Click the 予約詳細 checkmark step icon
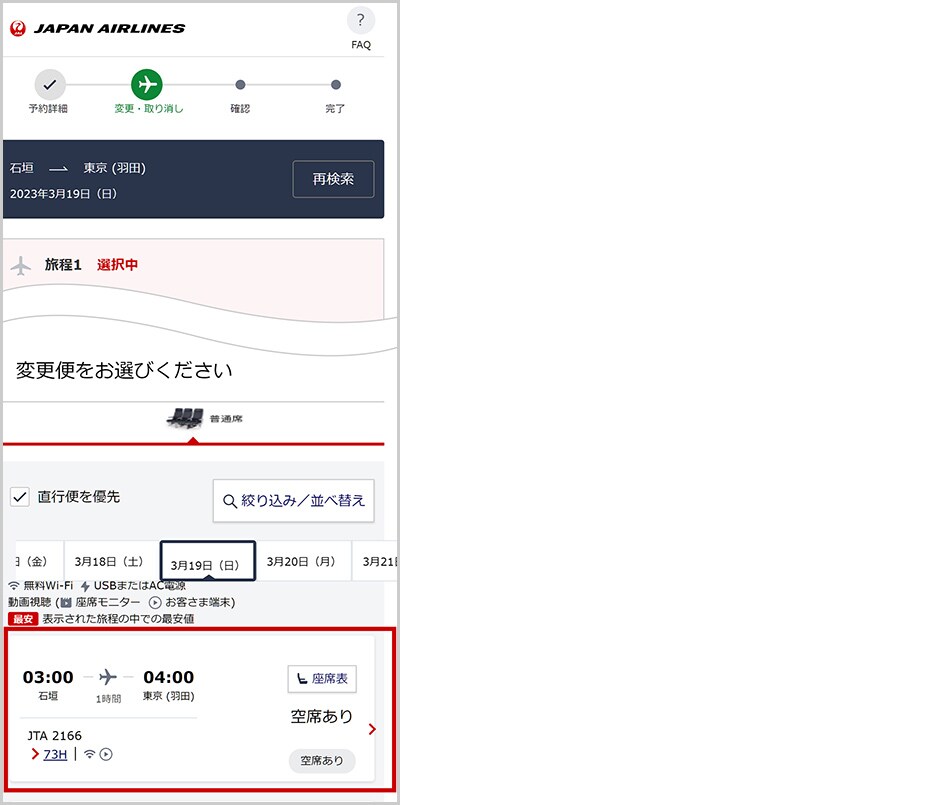Viewport: 950px width, 805px height. (x=49, y=85)
